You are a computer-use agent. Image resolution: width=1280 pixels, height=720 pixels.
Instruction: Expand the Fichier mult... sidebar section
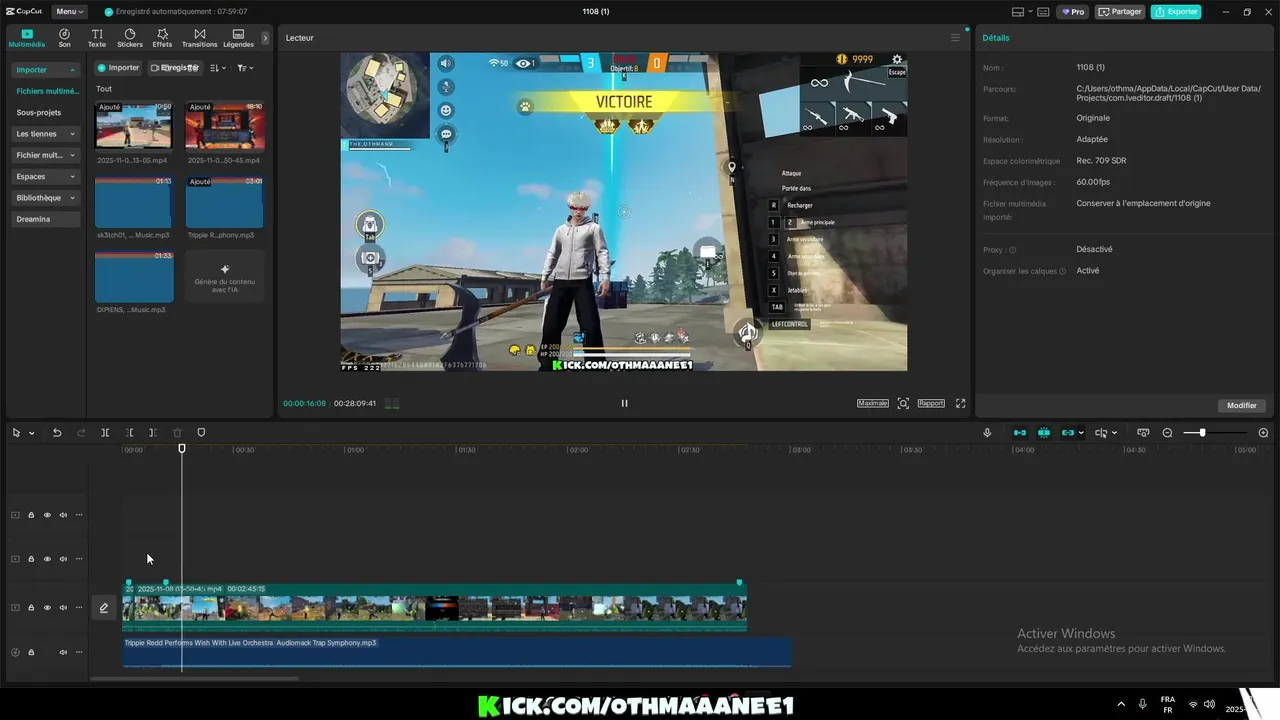(x=46, y=155)
